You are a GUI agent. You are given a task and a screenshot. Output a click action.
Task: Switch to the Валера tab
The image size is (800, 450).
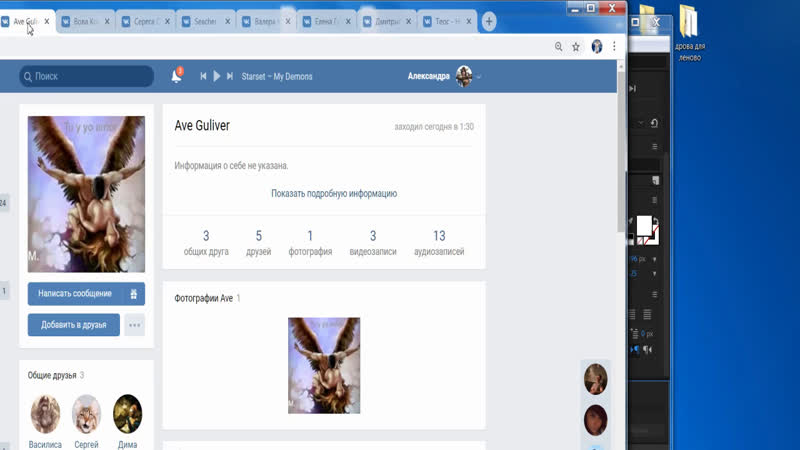click(x=265, y=21)
